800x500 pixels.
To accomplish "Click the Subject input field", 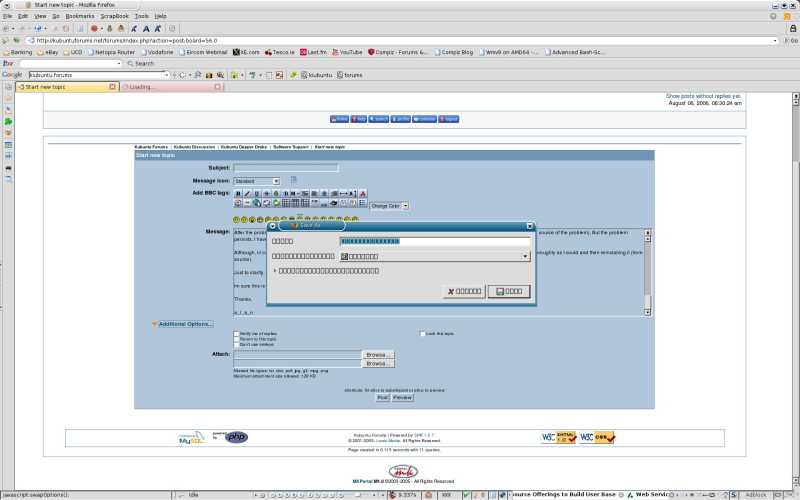I will pyautogui.click(x=285, y=168).
